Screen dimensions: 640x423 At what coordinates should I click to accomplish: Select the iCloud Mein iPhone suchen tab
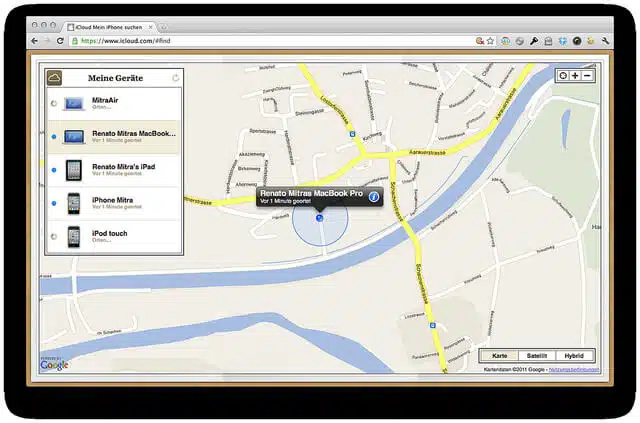point(109,27)
